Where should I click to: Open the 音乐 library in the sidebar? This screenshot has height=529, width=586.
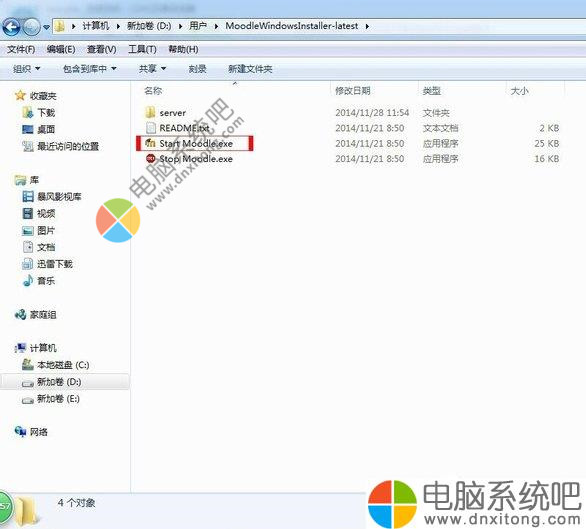(x=39, y=281)
